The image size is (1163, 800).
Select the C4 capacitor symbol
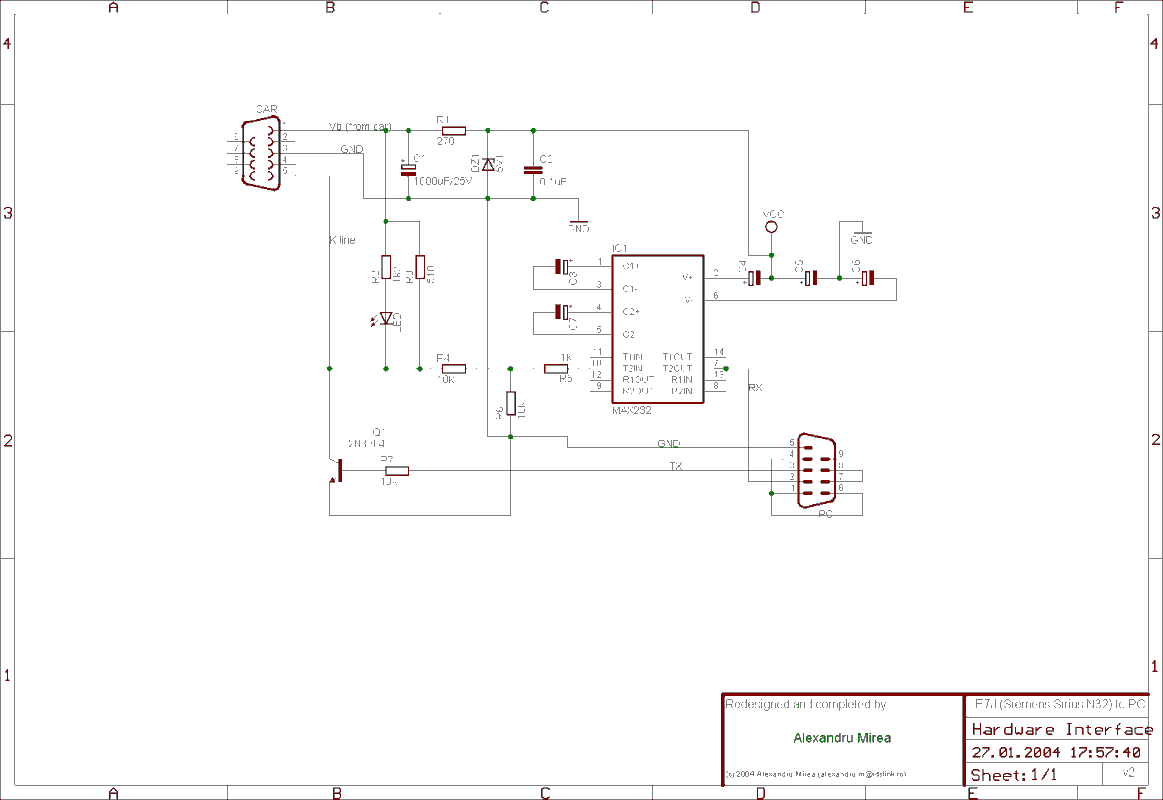[x=754, y=278]
